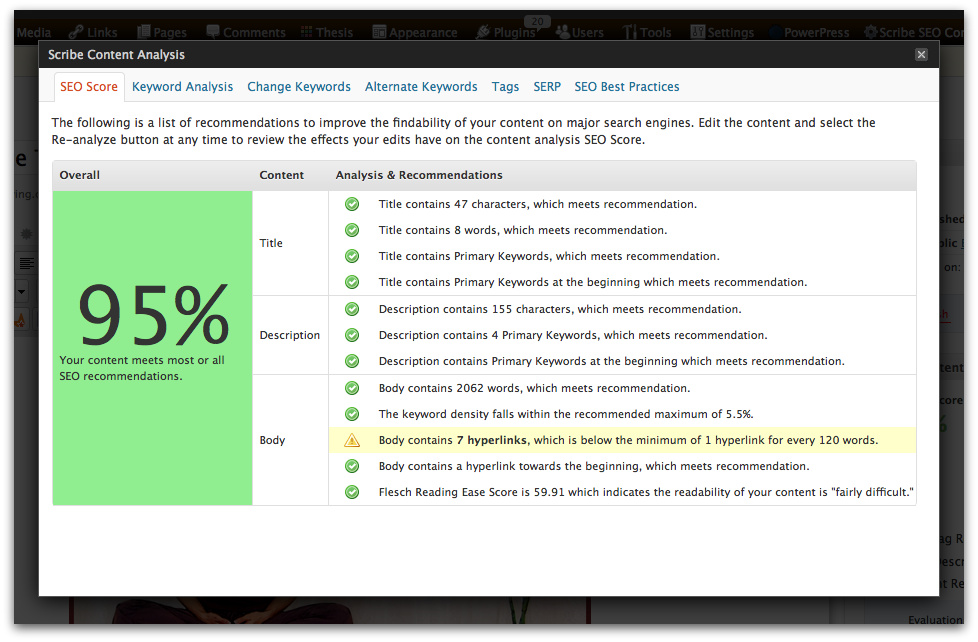Viewport: 978px width, 642px height.
Task: Click the Scribe SEO gear icon in the background menu
Action: click(870, 32)
